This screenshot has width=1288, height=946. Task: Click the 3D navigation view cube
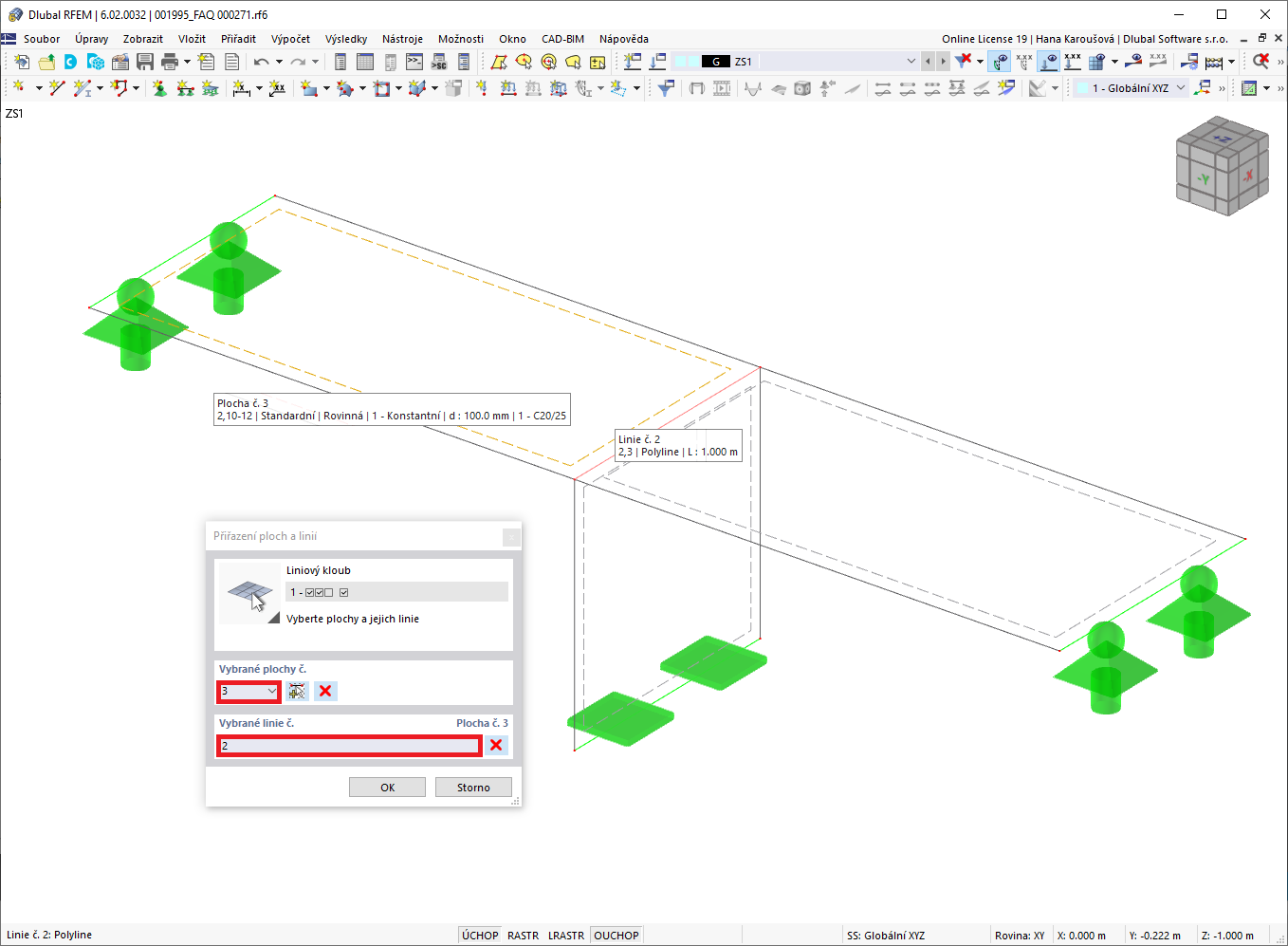tap(1223, 166)
